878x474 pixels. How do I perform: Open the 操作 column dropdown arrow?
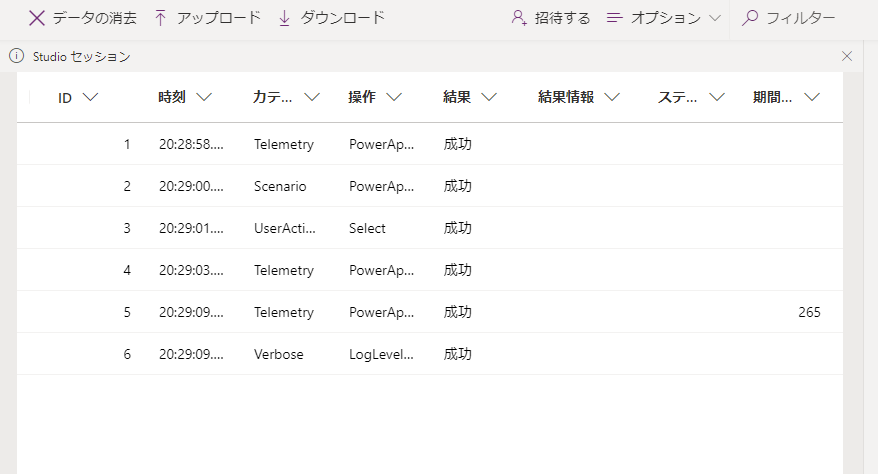(x=394, y=97)
